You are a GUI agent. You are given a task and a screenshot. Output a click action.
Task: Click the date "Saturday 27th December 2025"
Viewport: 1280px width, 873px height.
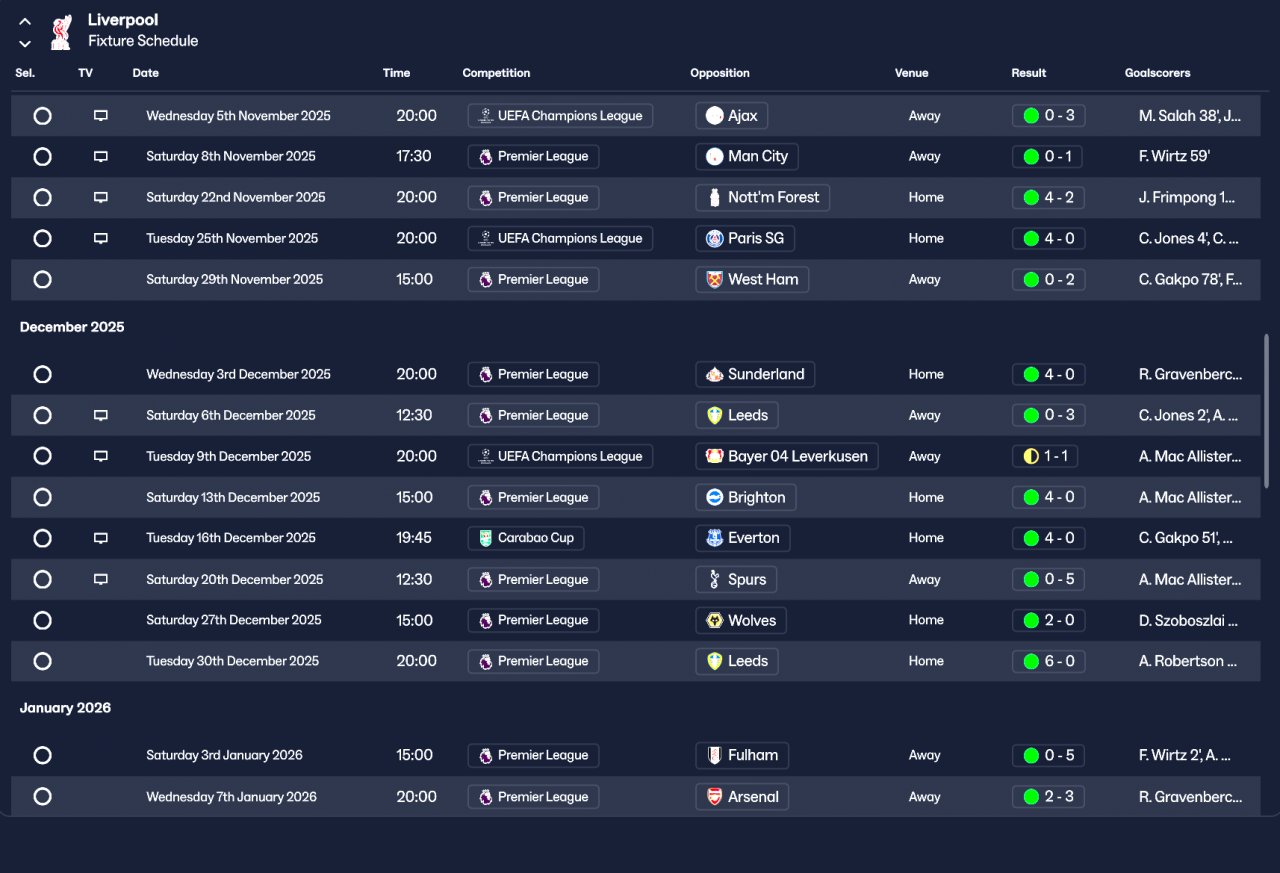coord(234,620)
